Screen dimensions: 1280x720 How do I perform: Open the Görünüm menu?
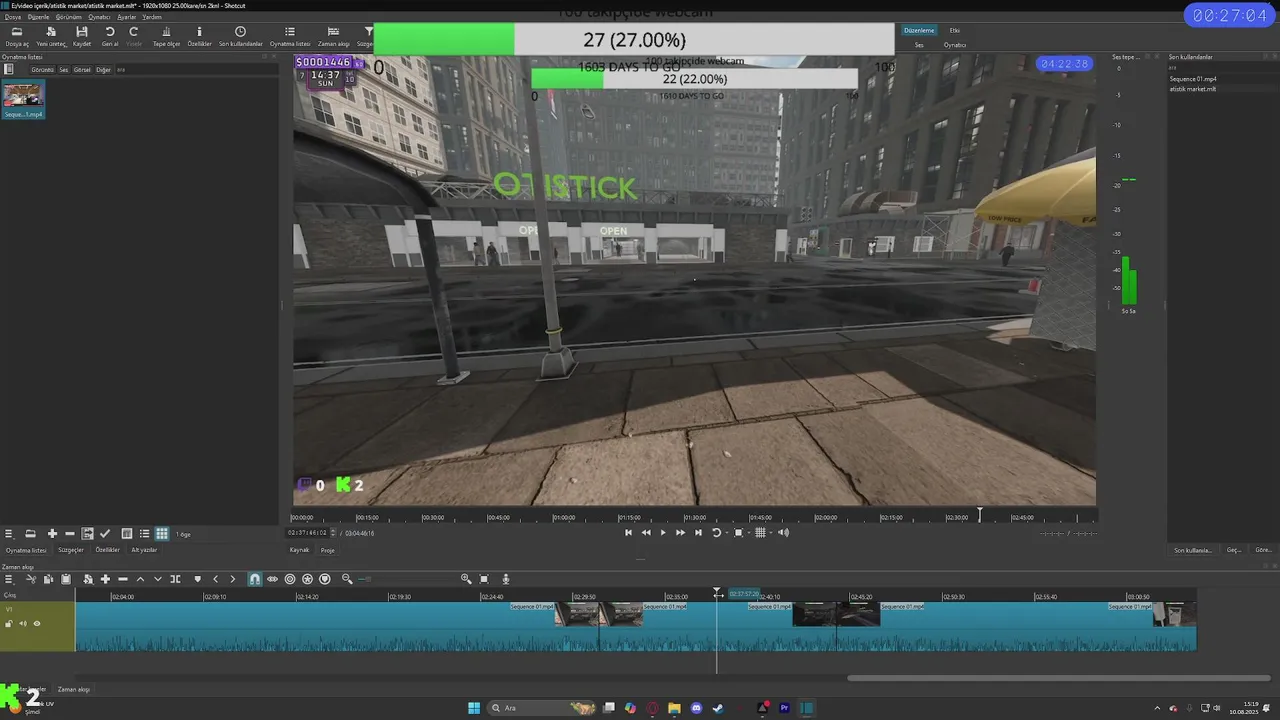[x=69, y=17]
